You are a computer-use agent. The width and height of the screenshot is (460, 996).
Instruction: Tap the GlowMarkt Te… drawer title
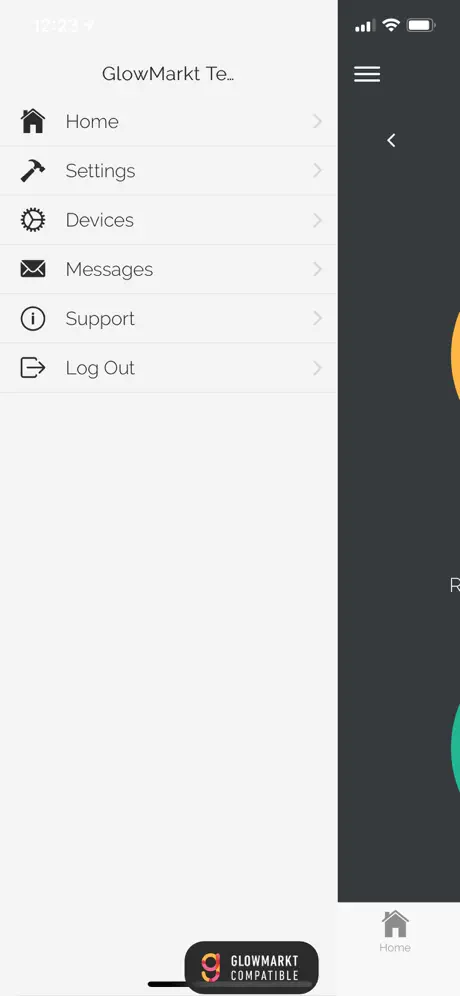click(168, 74)
